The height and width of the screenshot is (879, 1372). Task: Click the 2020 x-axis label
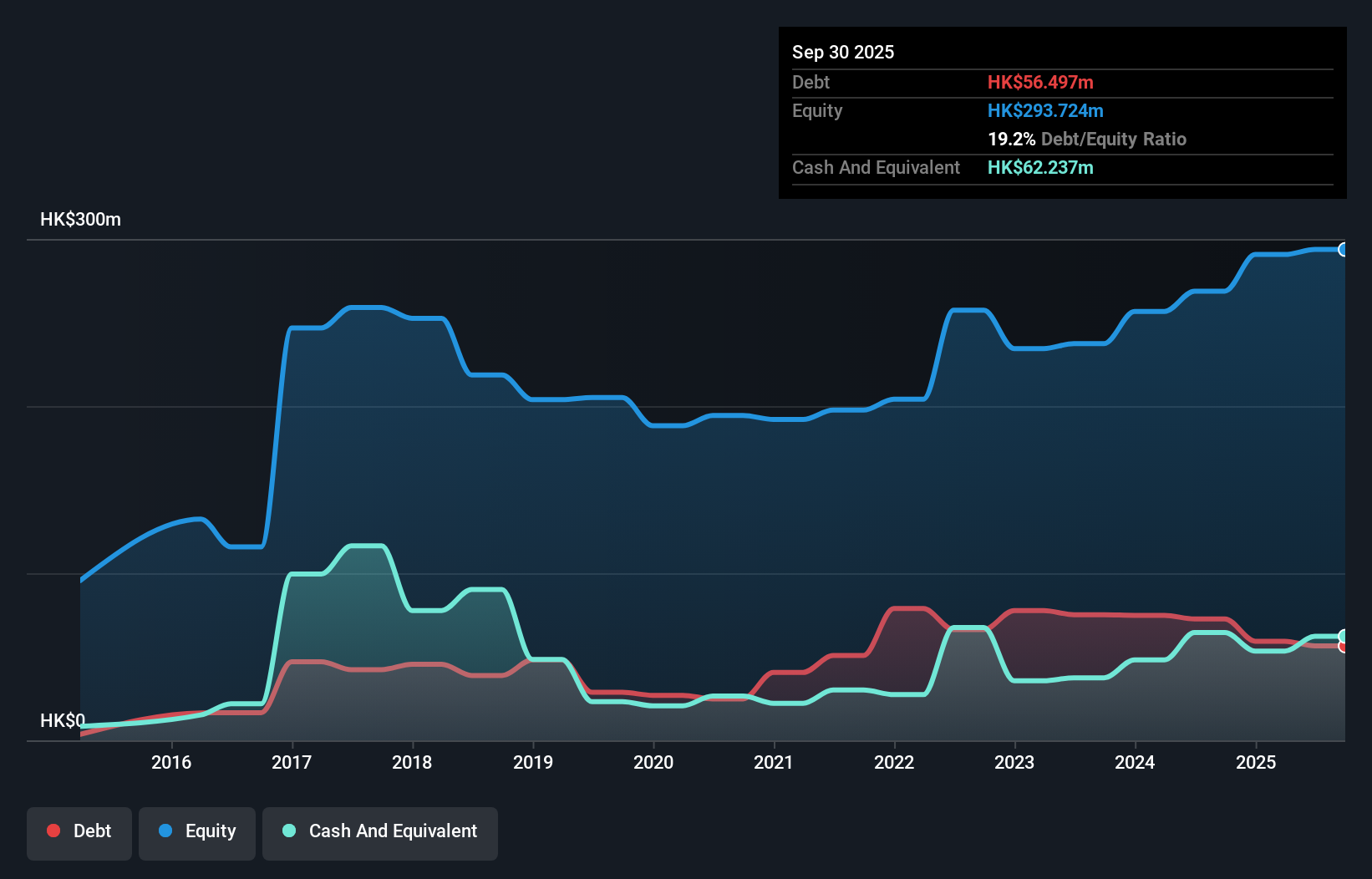pyautogui.click(x=653, y=762)
